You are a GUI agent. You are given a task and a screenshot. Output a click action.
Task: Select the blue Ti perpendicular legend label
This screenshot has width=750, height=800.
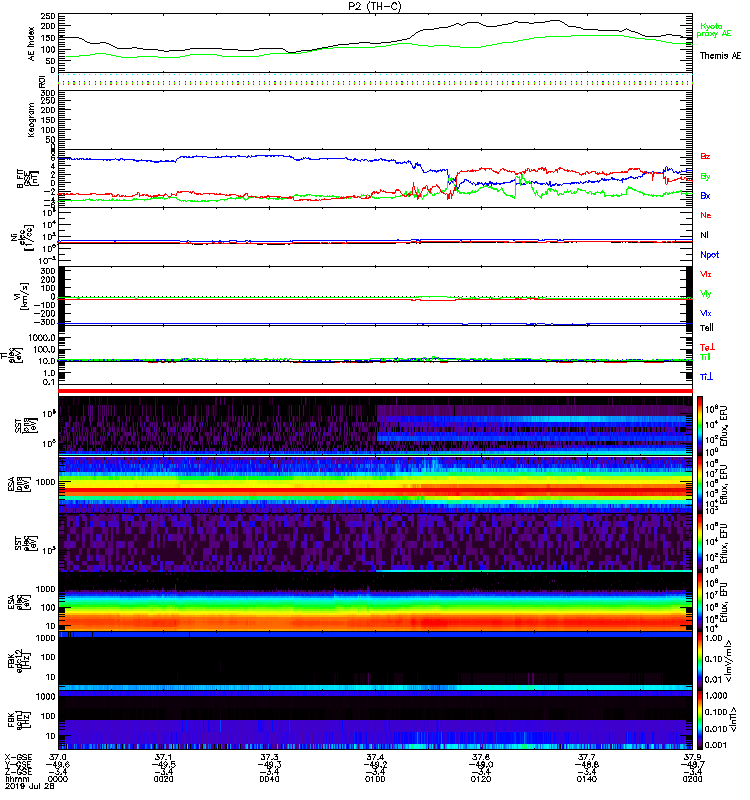(x=706, y=377)
